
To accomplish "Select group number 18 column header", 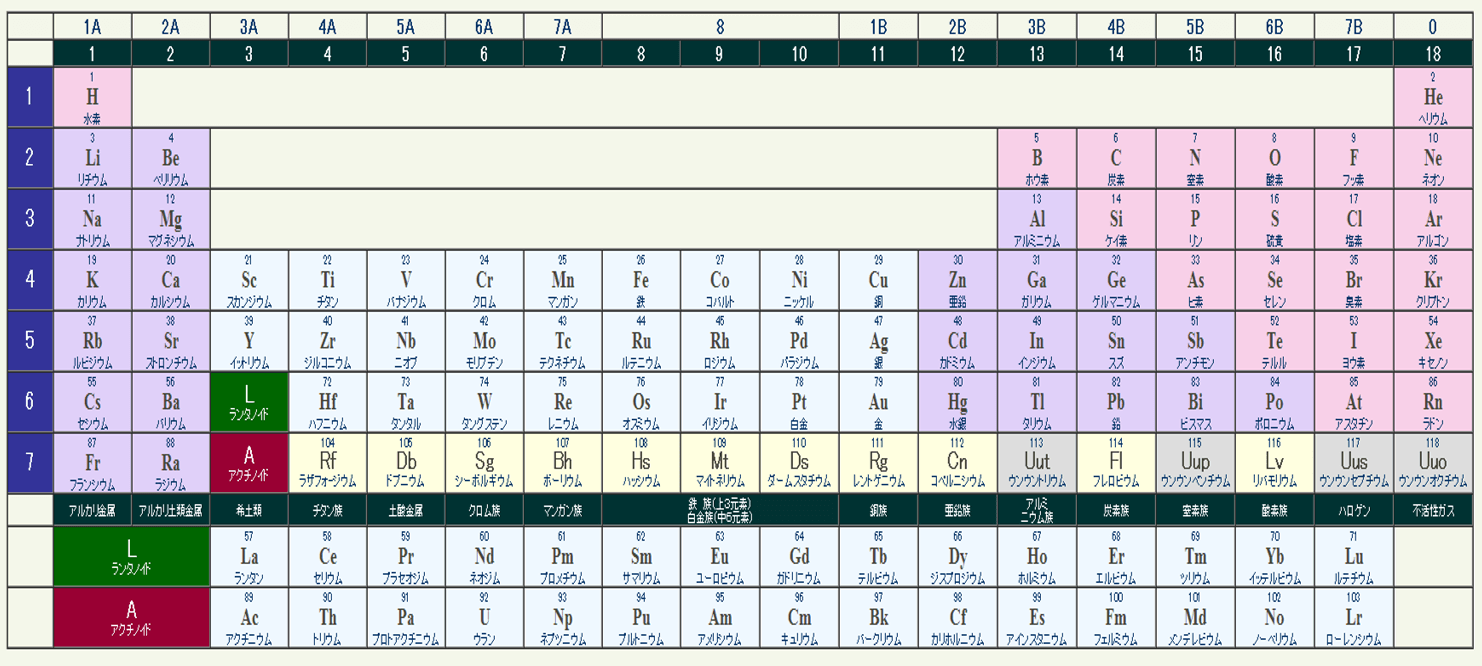I will click(1433, 54).
